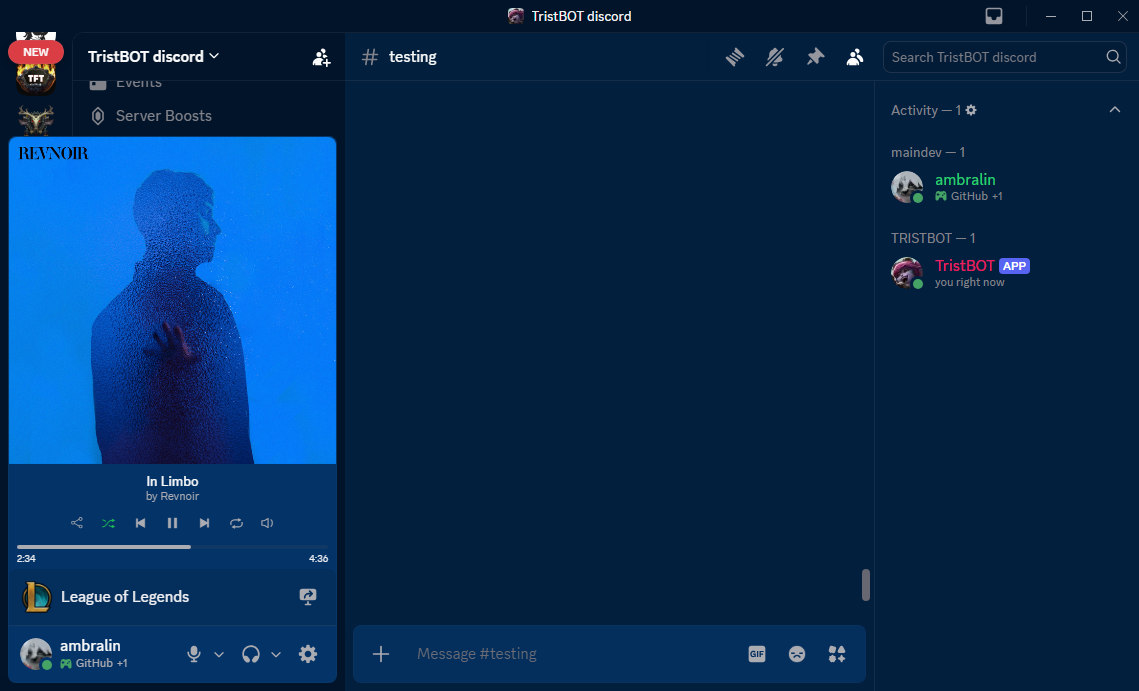Viewport: 1139px width, 691px height.
Task: Click the music player volume icon
Action: click(267, 523)
